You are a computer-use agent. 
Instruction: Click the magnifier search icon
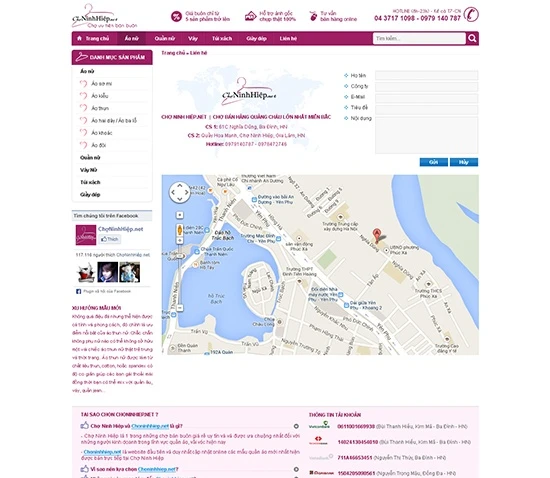(472, 38)
